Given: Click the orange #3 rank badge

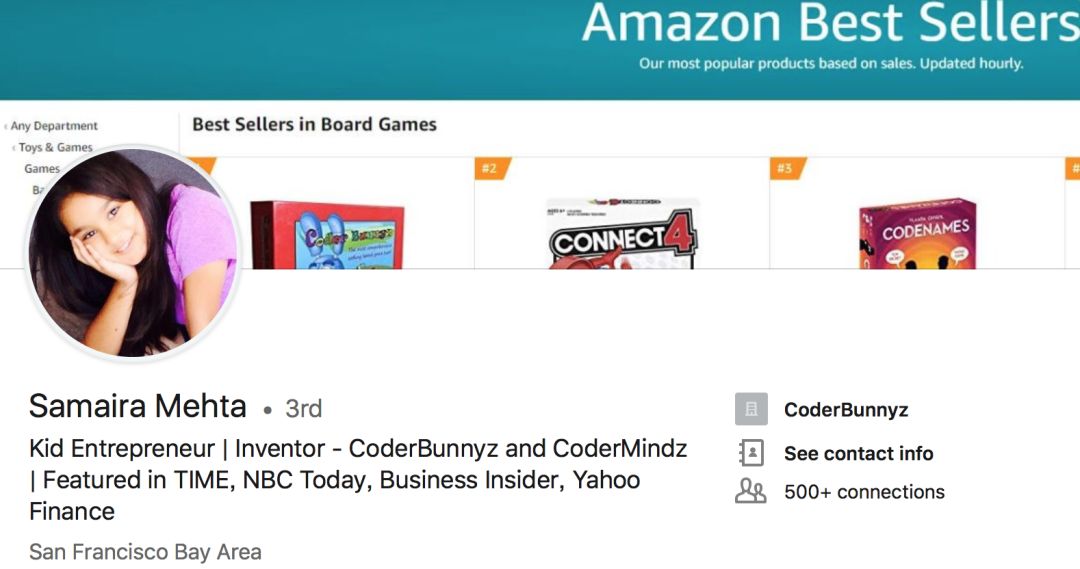Looking at the screenshot, I should (785, 168).
